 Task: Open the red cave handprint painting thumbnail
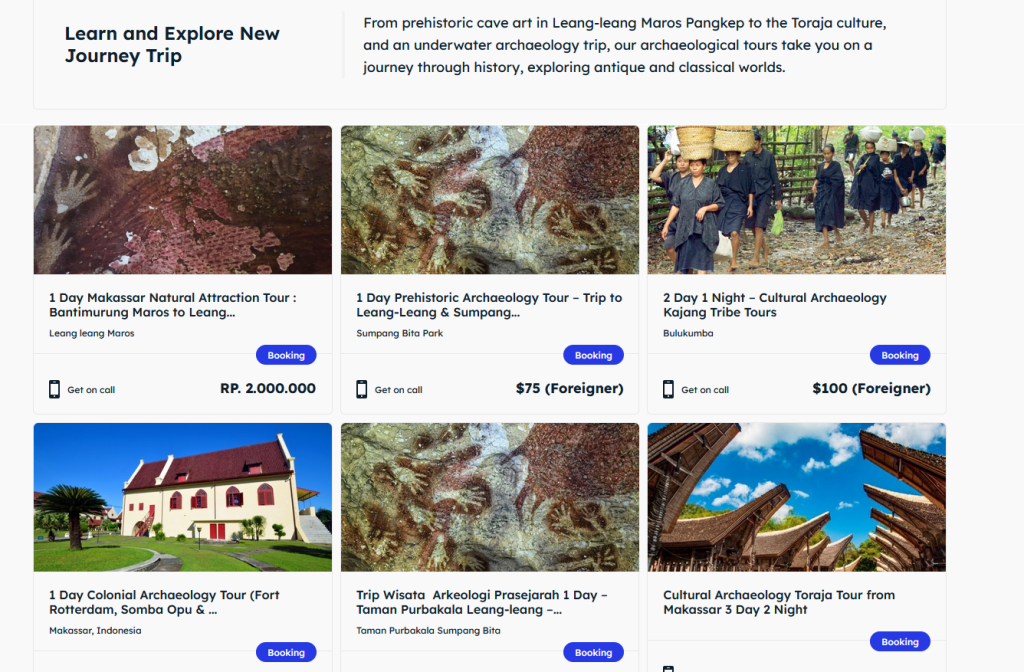pos(183,200)
